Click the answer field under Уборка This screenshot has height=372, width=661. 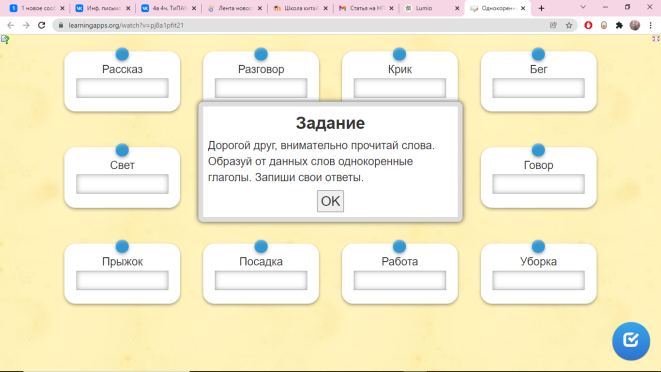pyautogui.click(x=538, y=280)
